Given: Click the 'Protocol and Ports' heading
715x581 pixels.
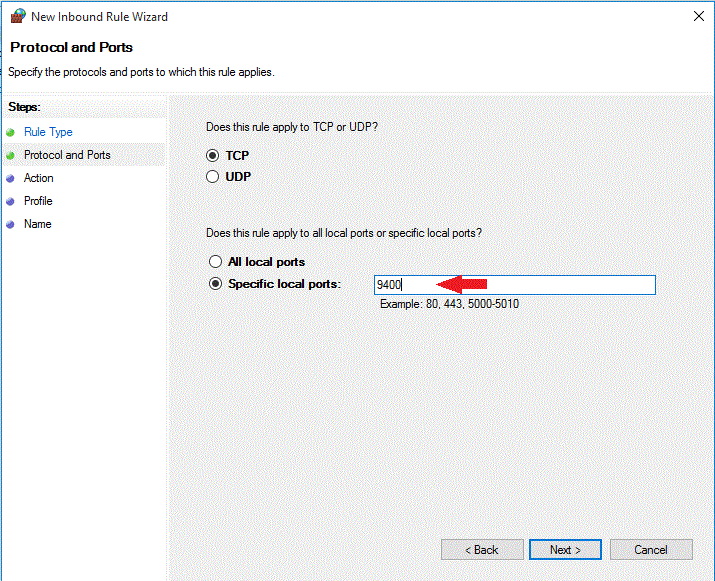Looking at the screenshot, I should tap(72, 47).
